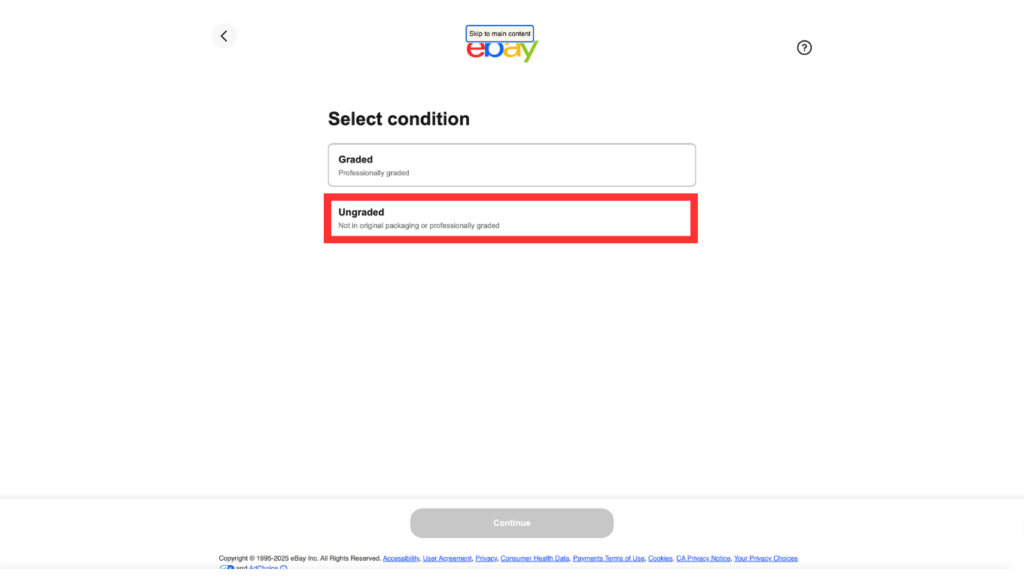Click the AdChoice link in footer
This screenshot has height=587, width=1024.
click(x=263, y=568)
